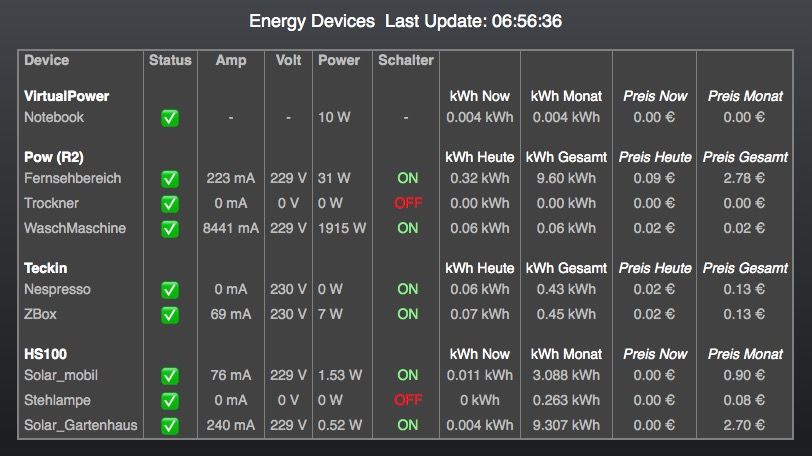Click the Device column header
Screen dimensions: 812x456
pyautogui.click(x=47, y=60)
